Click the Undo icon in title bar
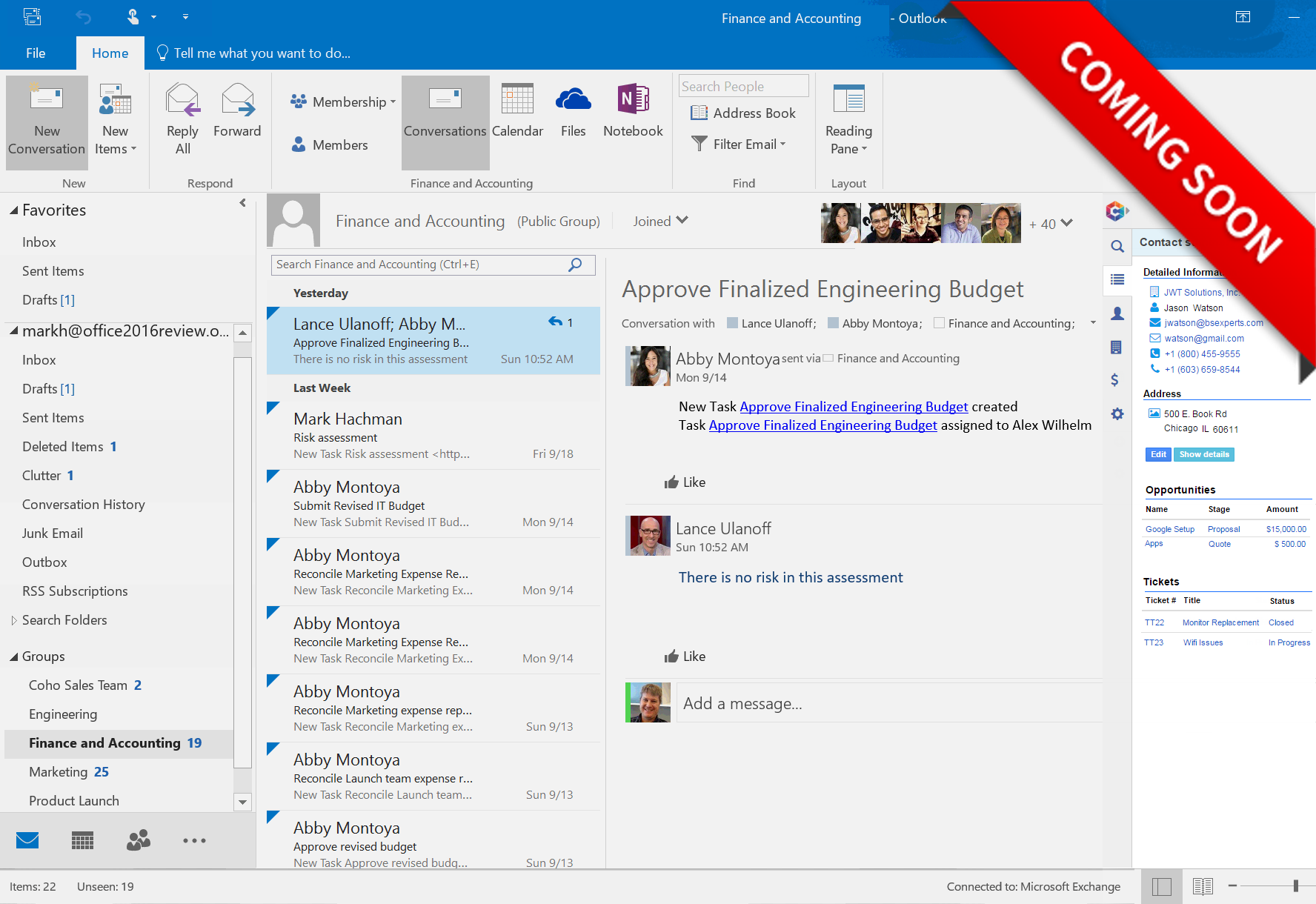Screen dimensions: 1316x904 84,17
